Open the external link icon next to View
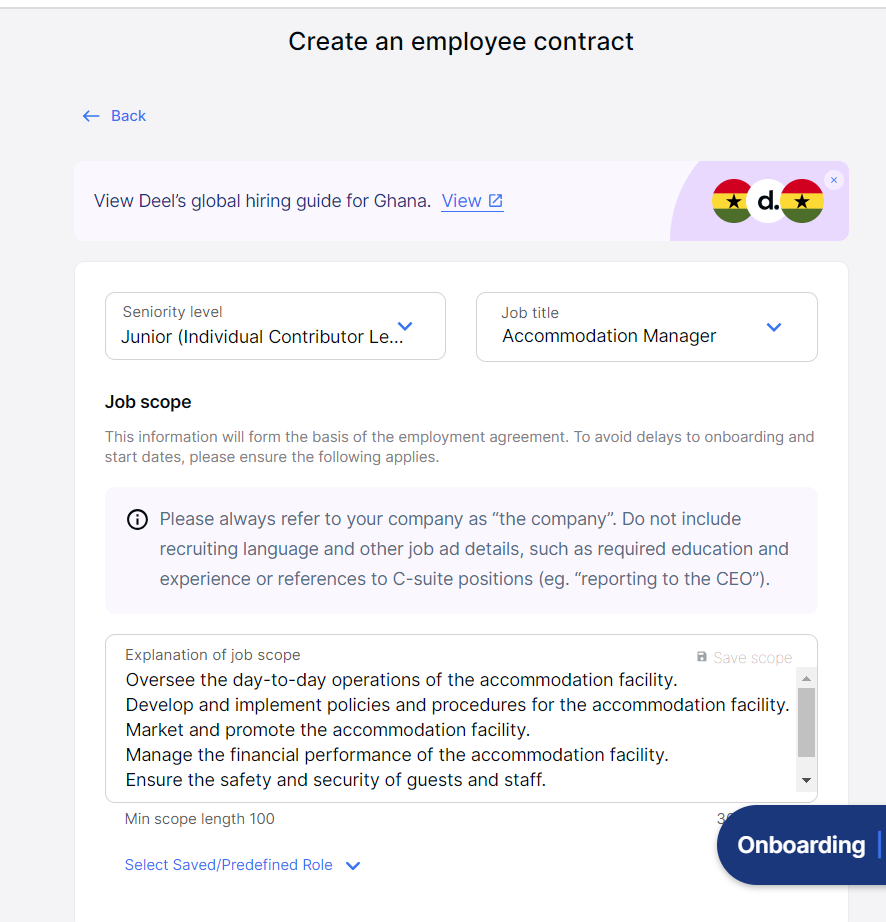The width and height of the screenshot is (886, 922). click(495, 201)
